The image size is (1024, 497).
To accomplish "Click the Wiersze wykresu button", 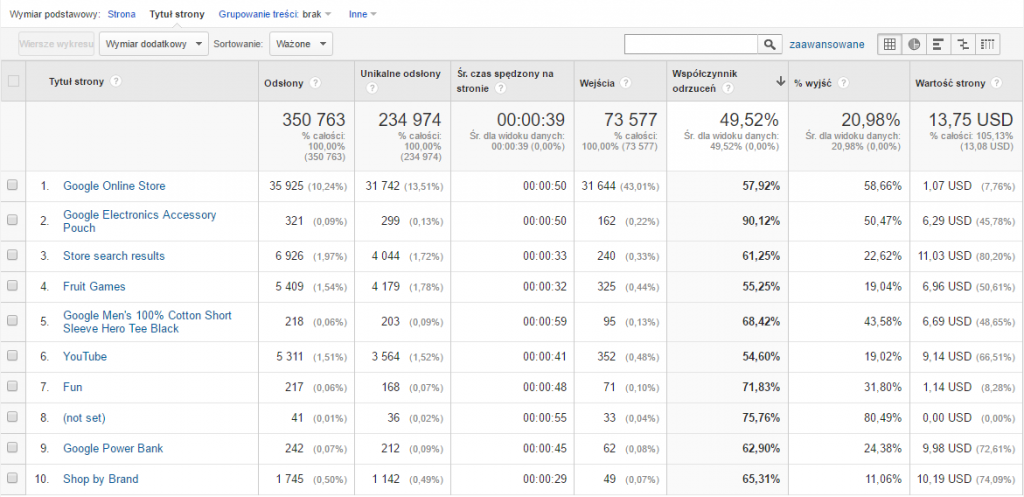I will click(x=56, y=44).
